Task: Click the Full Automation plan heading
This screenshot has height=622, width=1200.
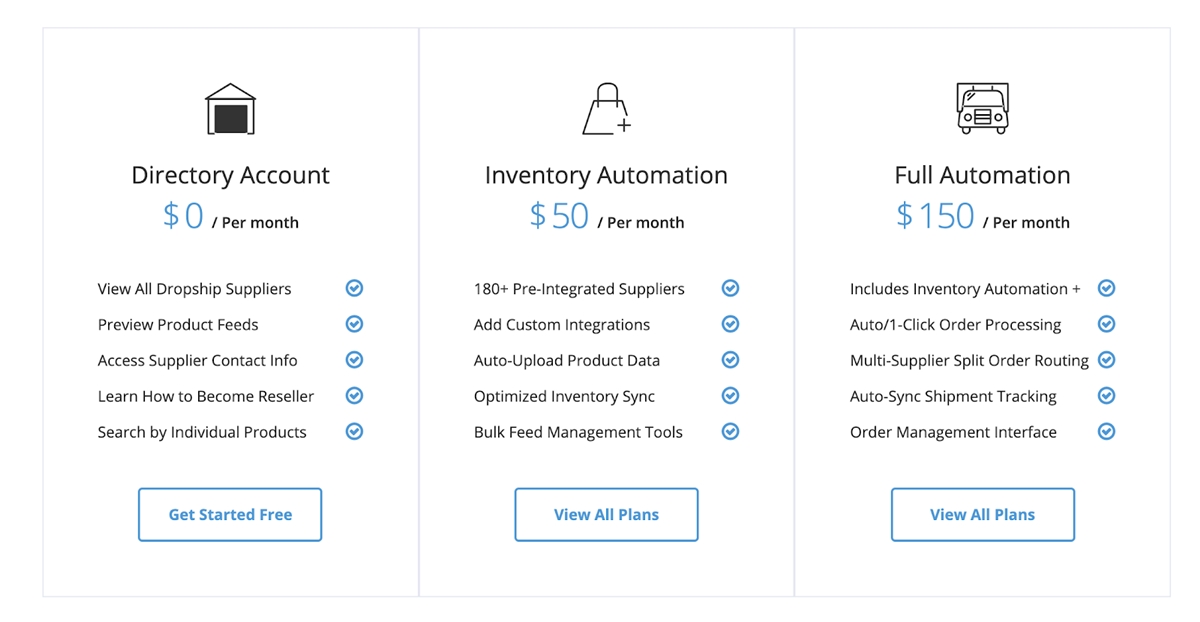Action: [x=982, y=175]
